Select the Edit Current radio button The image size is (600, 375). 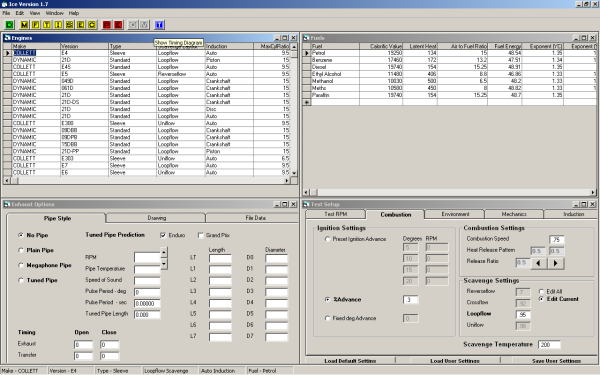(541, 299)
